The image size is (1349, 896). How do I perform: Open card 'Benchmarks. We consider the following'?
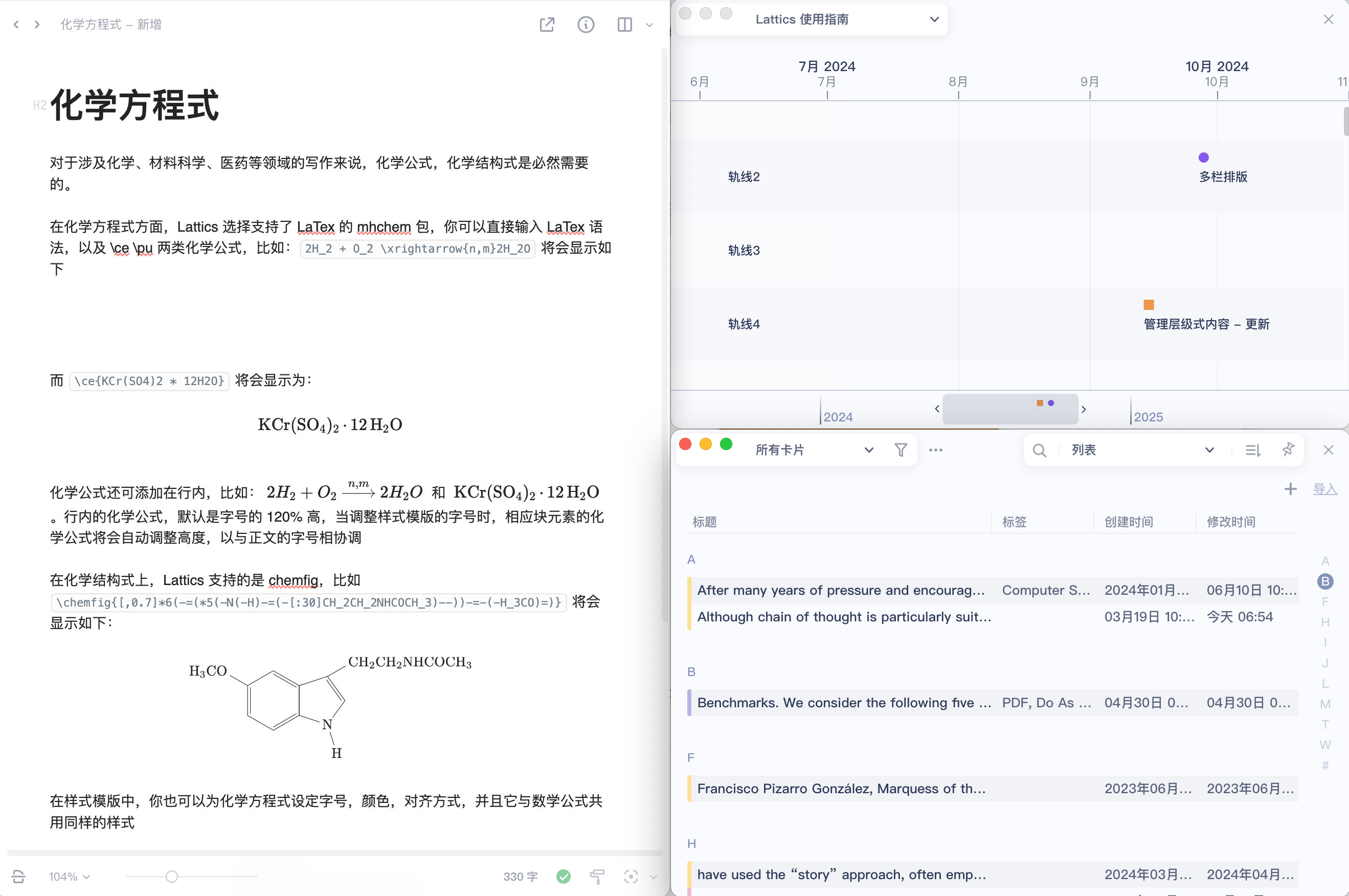tap(993, 703)
